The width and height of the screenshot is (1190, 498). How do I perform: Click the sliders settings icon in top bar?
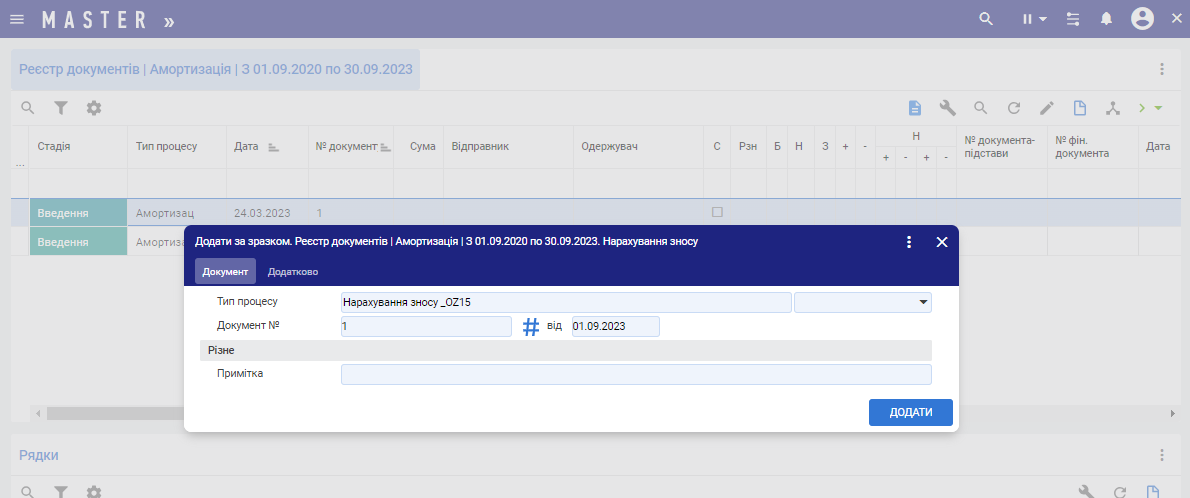pyautogui.click(x=1073, y=19)
